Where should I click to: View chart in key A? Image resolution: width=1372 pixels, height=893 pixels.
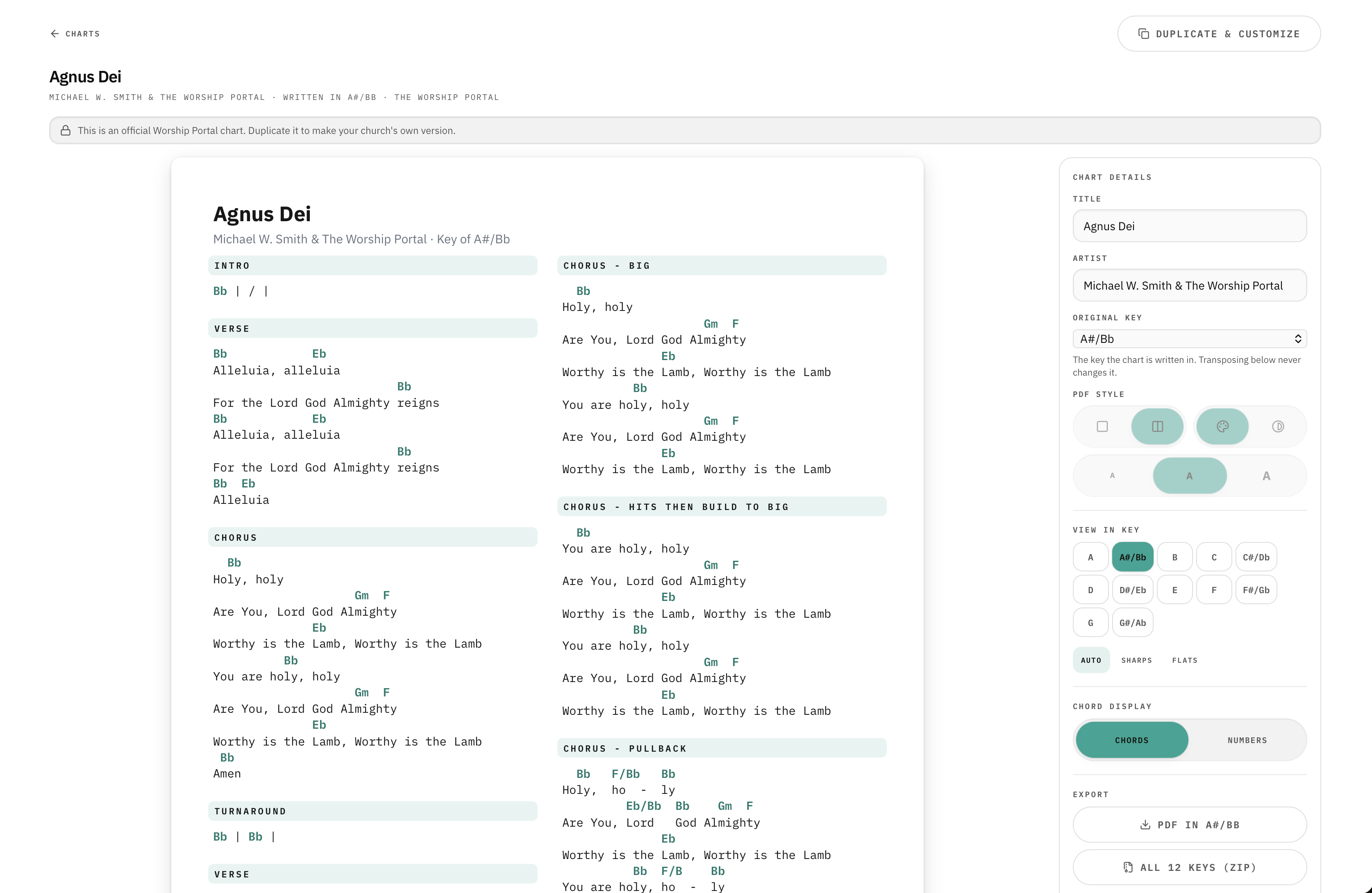[x=1090, y=557]
